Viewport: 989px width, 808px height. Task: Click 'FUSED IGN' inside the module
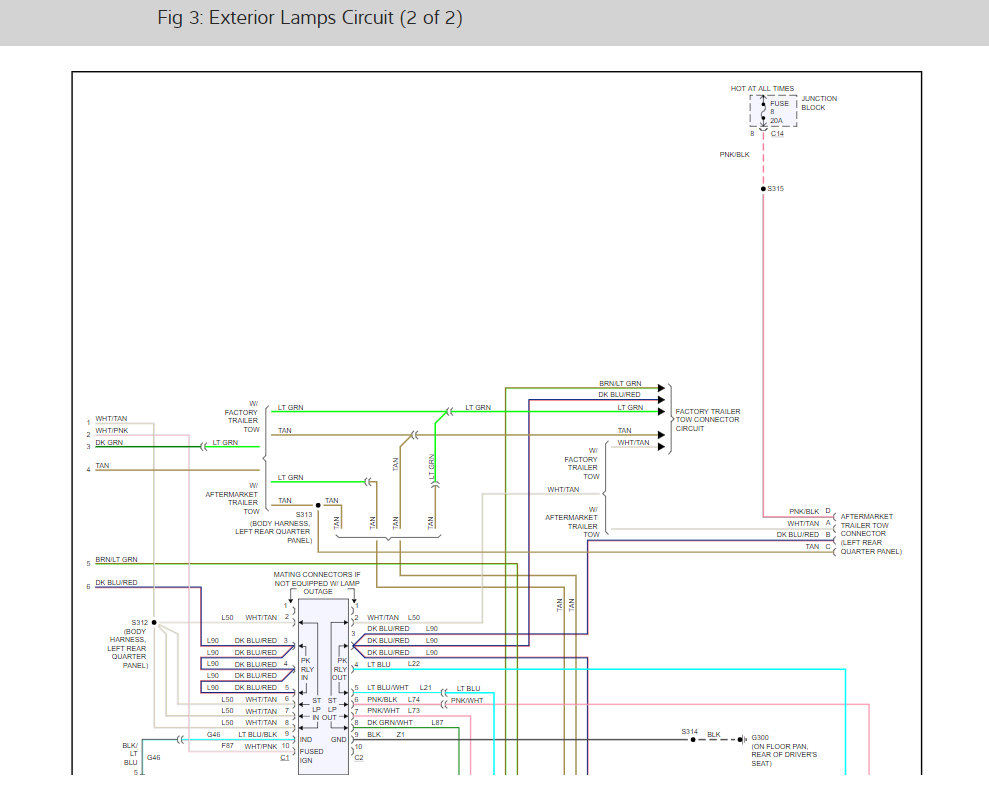pos(311,756)
